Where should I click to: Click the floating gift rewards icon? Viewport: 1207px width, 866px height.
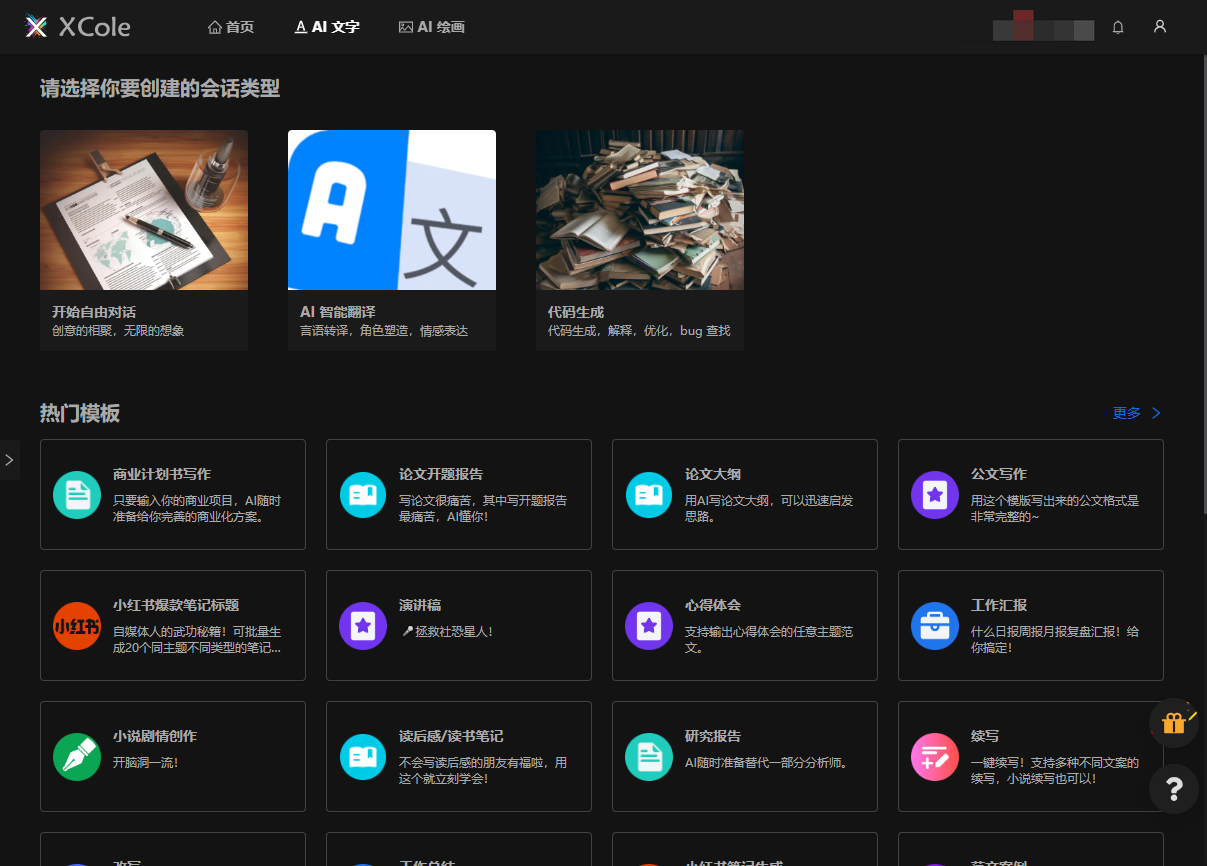pos(1173,723)
